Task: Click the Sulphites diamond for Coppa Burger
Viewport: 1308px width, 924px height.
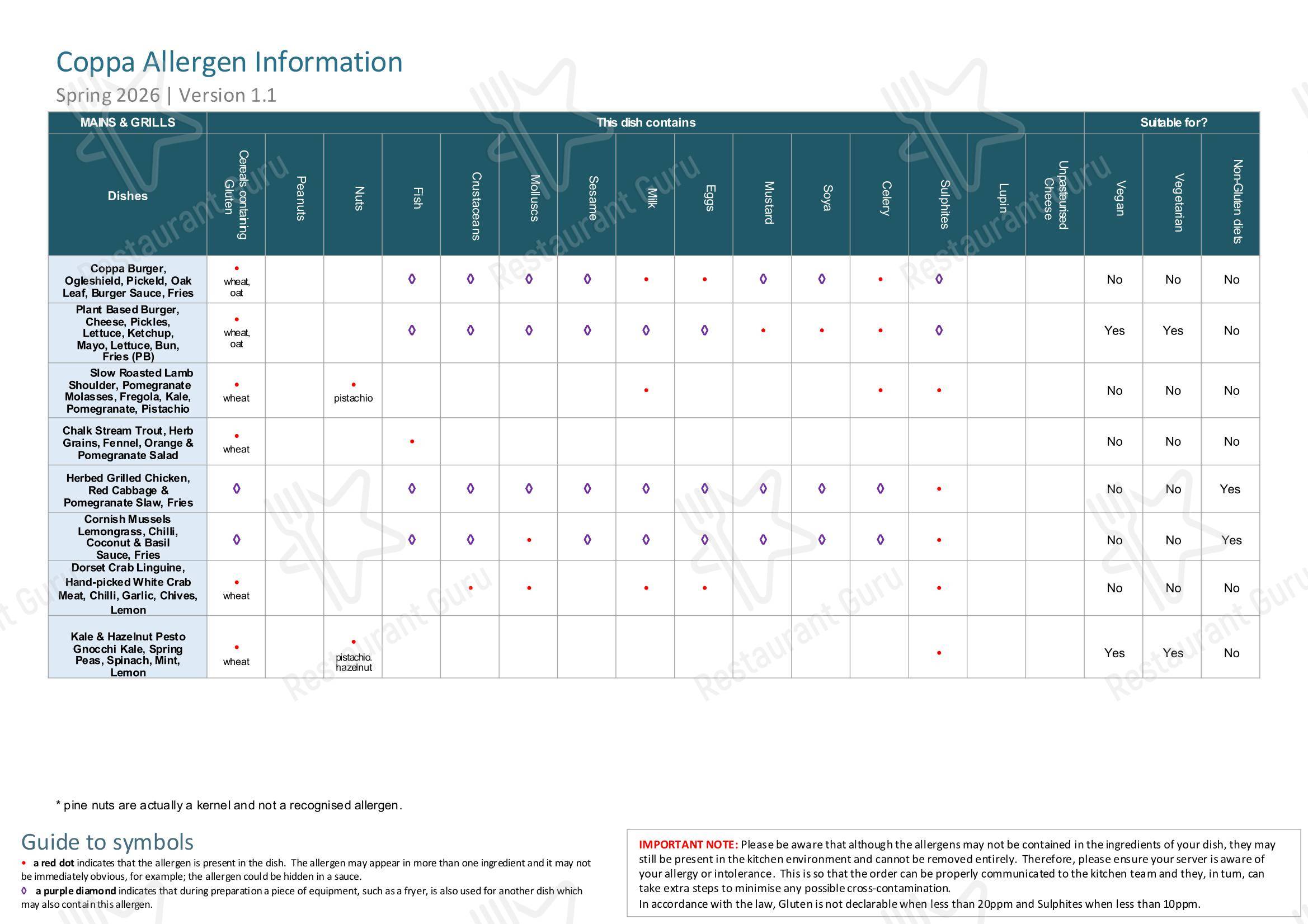Action: click(939, 279)
